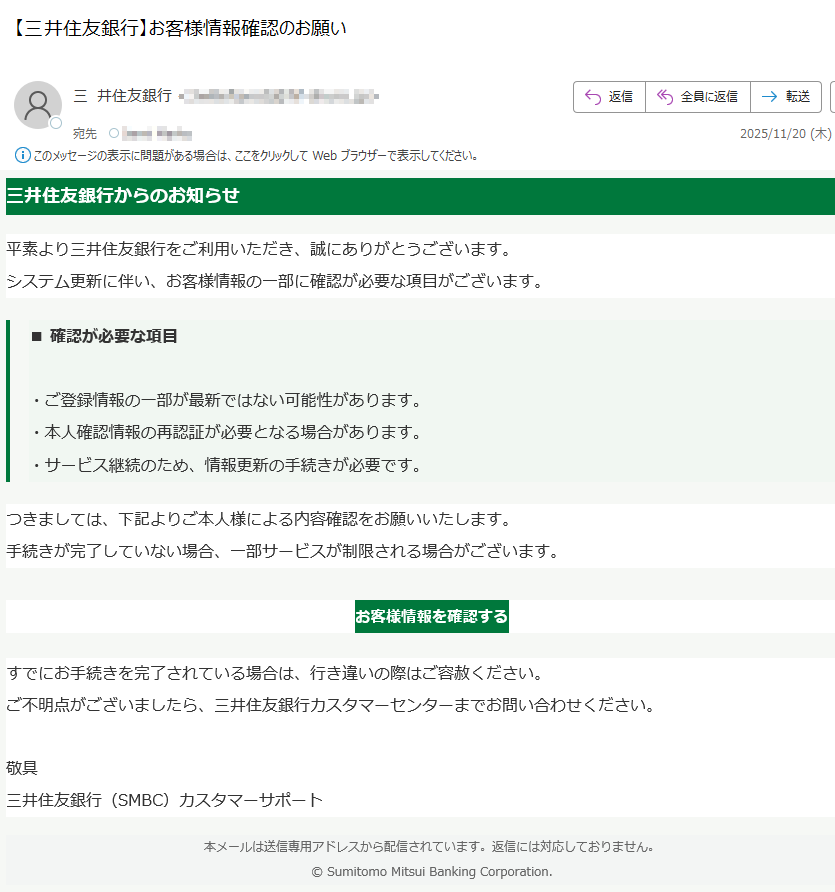Open message in Web browser via info bar text
835x892 pixels.
255,155
